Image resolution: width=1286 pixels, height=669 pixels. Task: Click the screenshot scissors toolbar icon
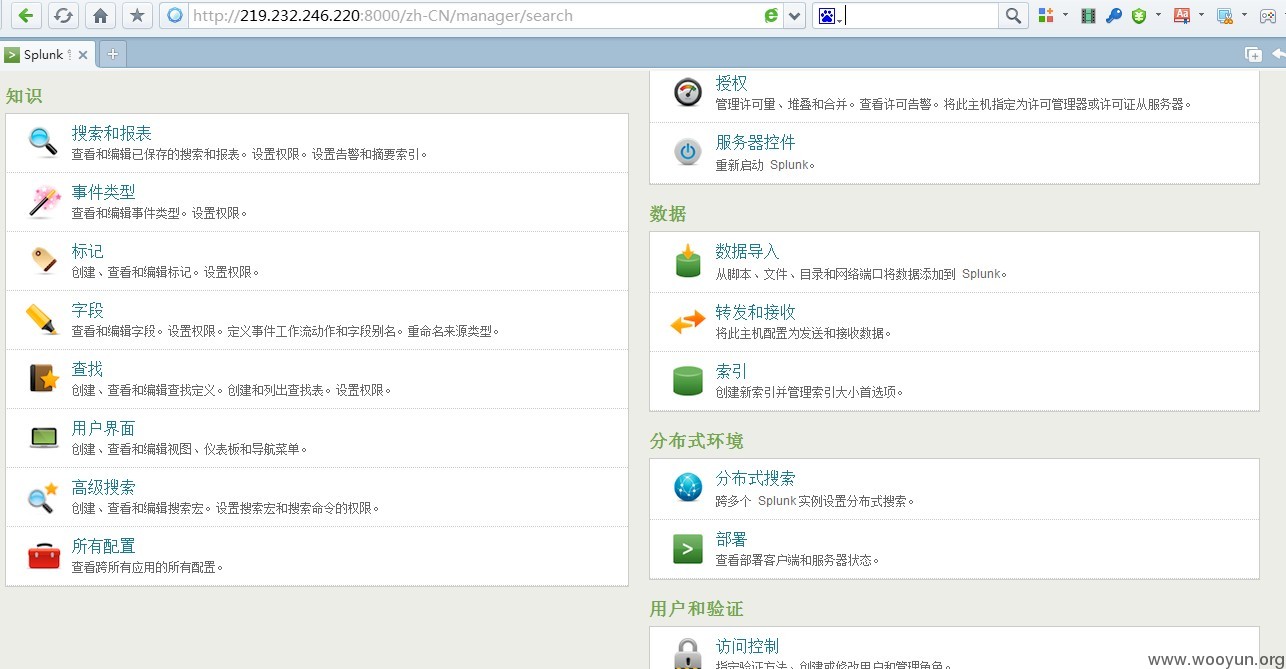click(x=1225, y=15)
